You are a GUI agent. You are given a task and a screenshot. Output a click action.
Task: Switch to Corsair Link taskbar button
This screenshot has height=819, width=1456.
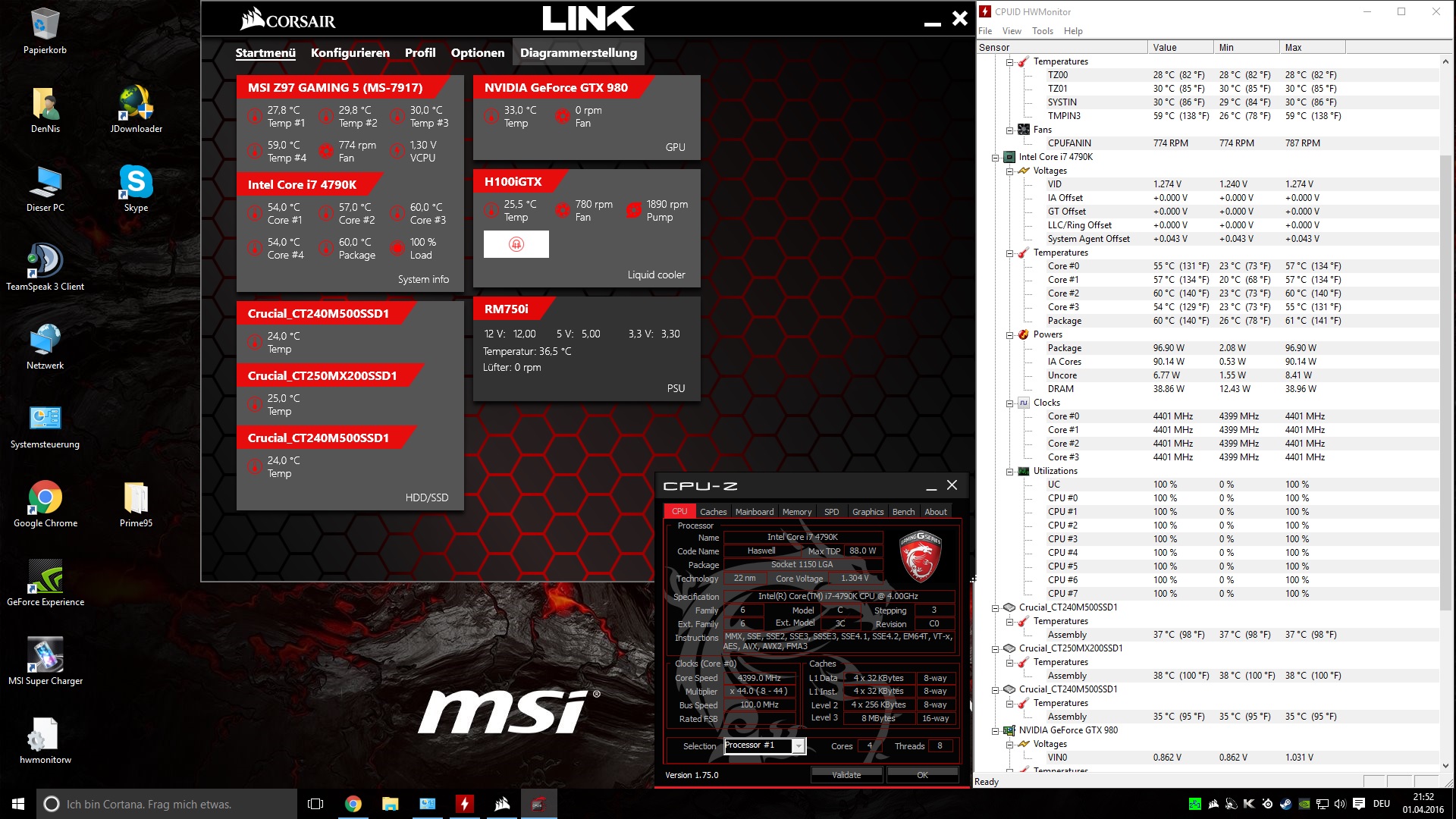(x=502, y=804)
